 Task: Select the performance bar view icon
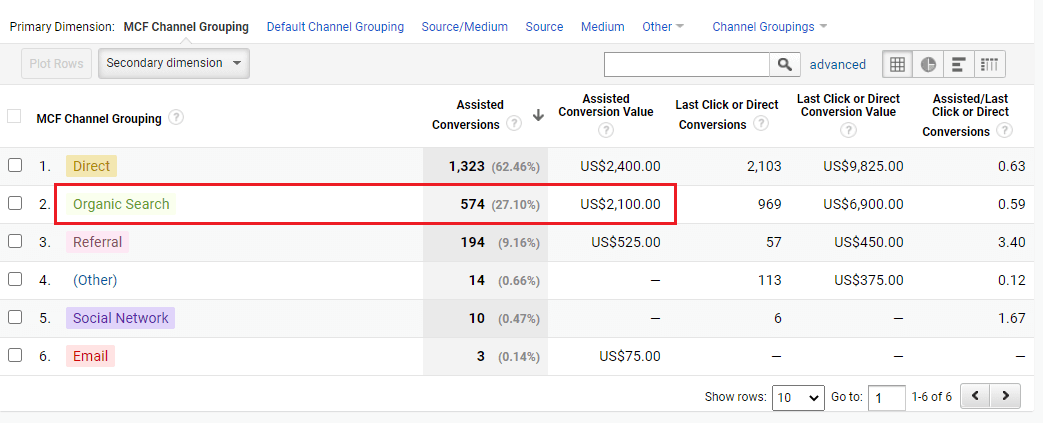click(959, 64)
